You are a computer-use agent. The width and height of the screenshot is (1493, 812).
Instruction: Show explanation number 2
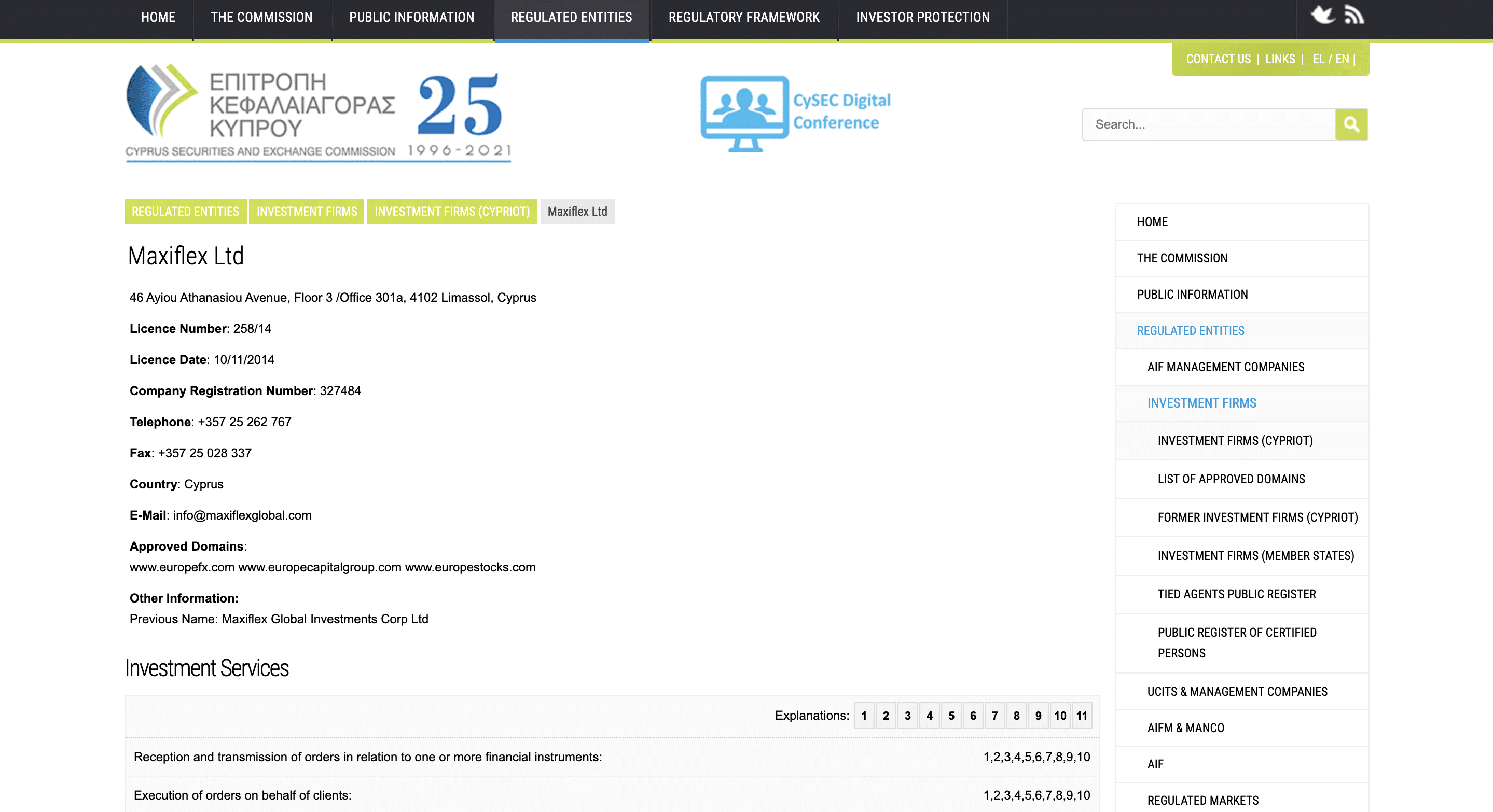(x=886, y=716)
